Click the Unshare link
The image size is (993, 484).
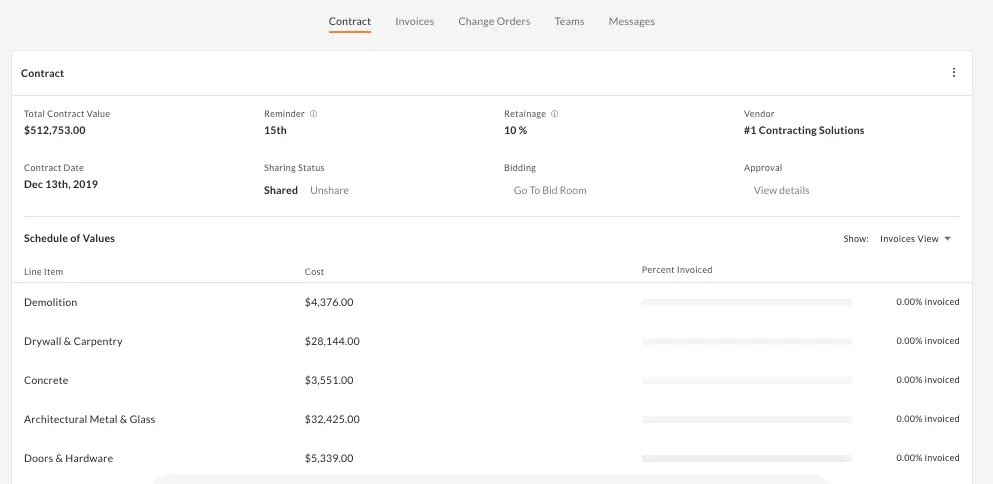coord(329,190)
